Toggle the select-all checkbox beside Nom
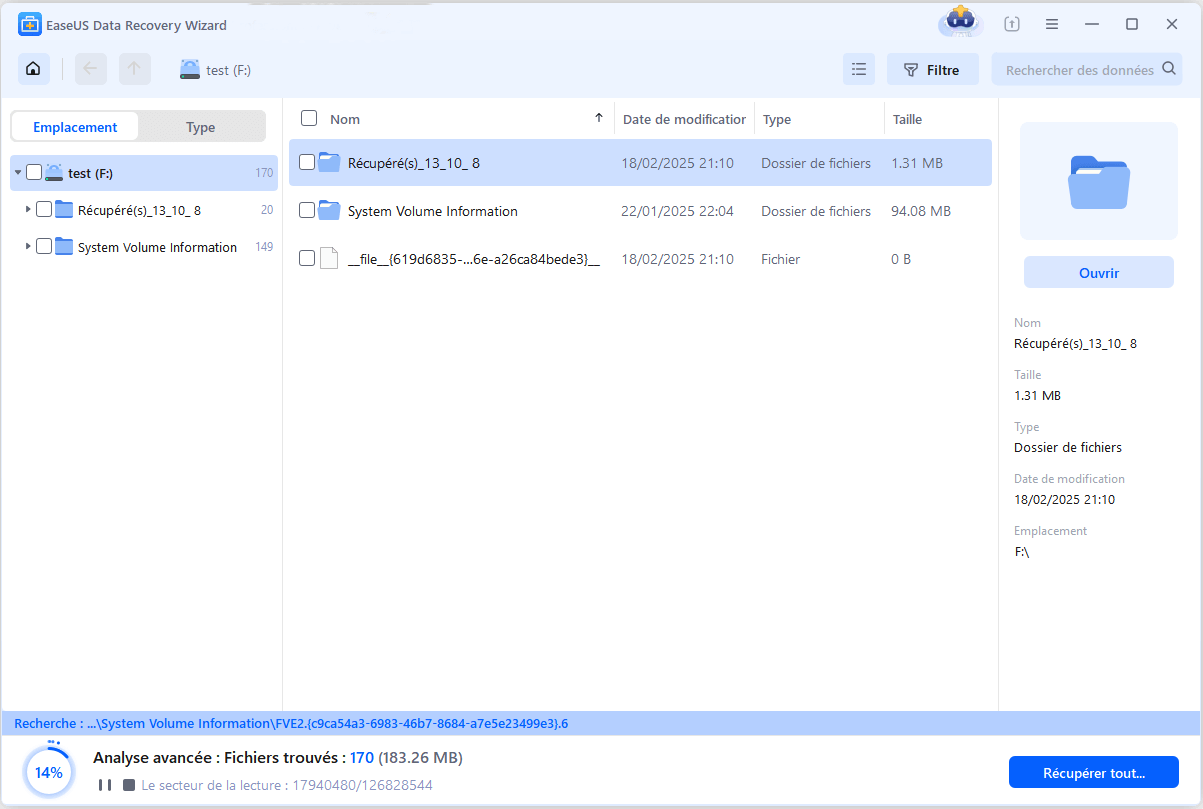Image resolution: width=1203 pixels, height=809 pixels. [309, 119]
